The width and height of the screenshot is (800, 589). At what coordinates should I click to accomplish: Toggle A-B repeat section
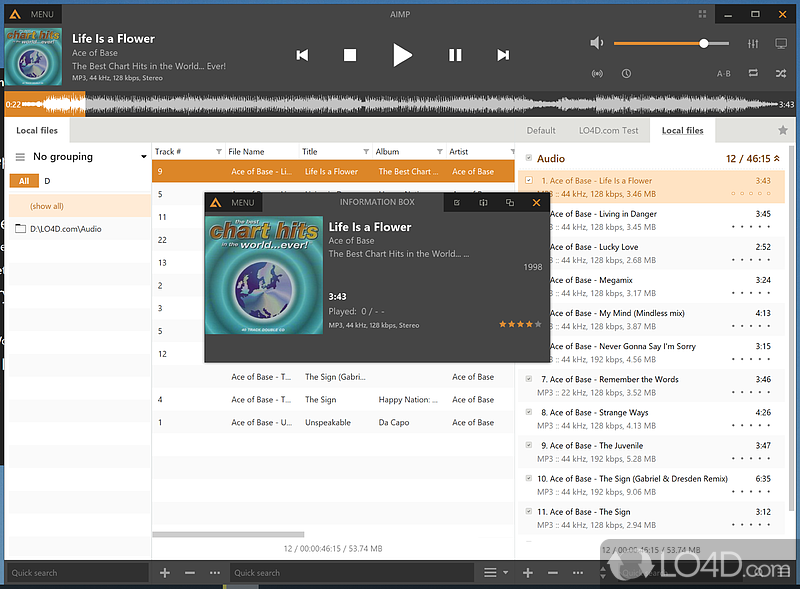coord(723,73)
